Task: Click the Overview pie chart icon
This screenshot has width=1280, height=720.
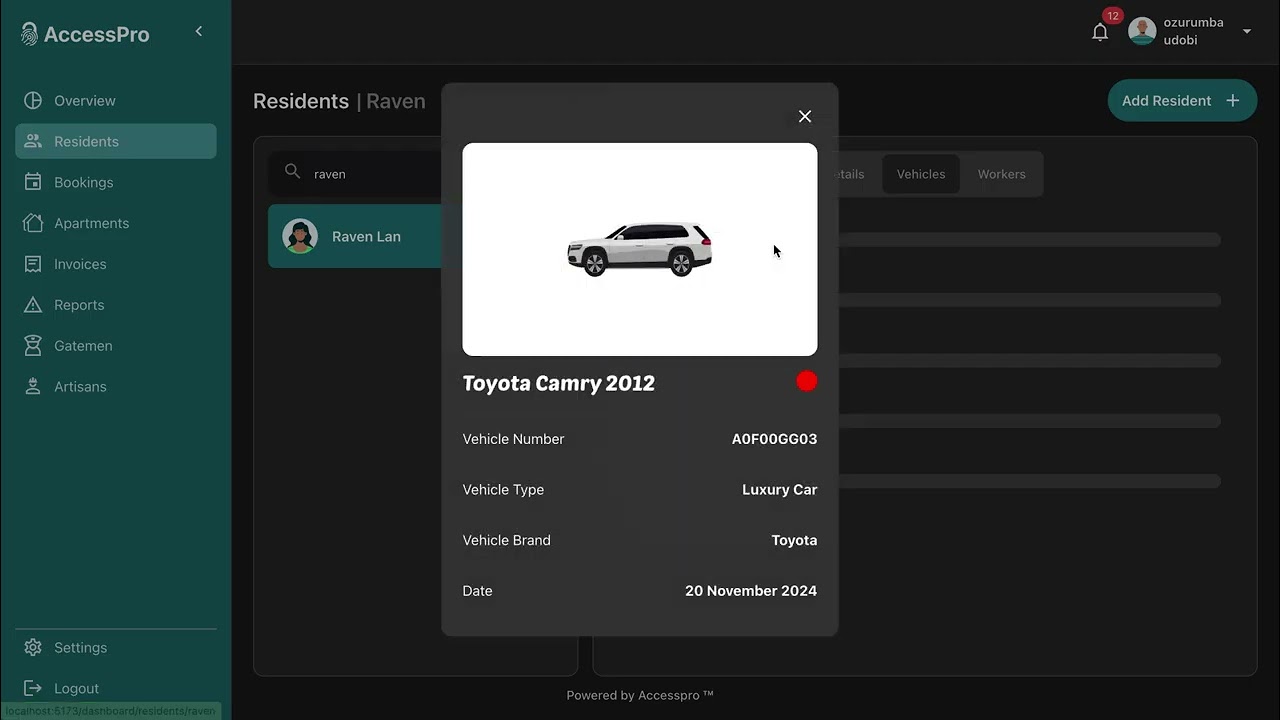Action: click(x=33, y=100)
